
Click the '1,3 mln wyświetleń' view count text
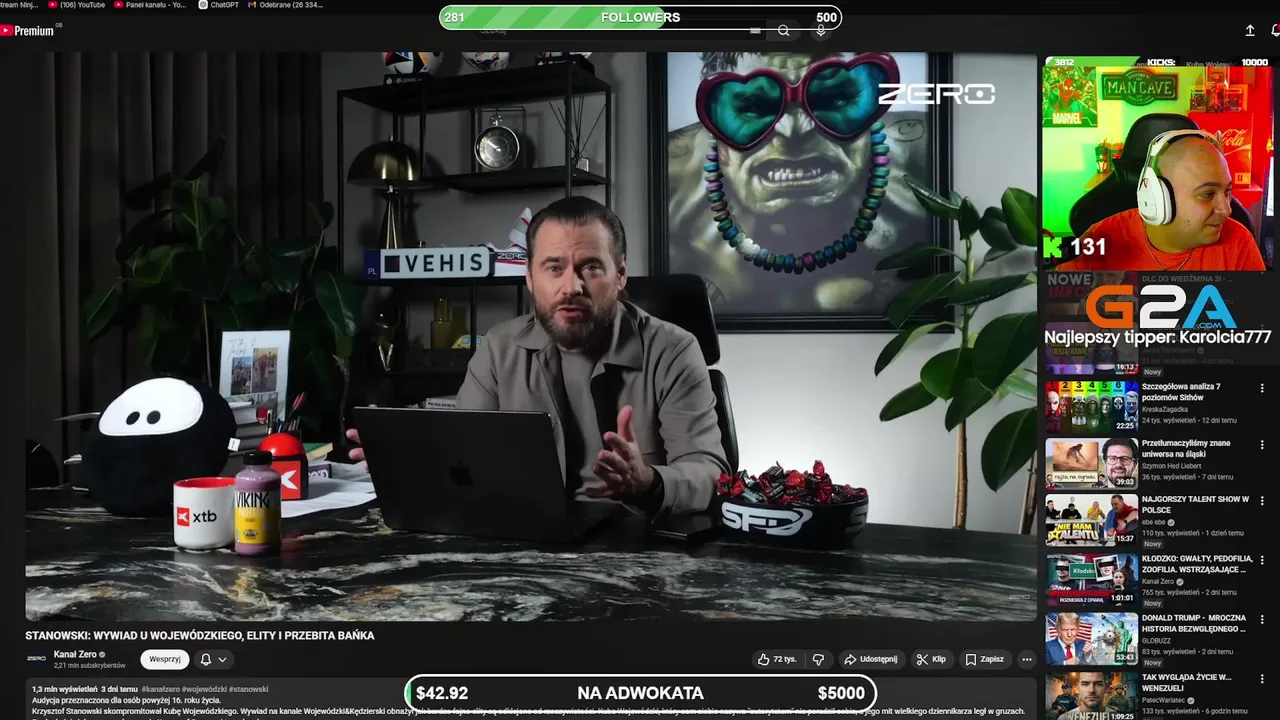point(64,689)
